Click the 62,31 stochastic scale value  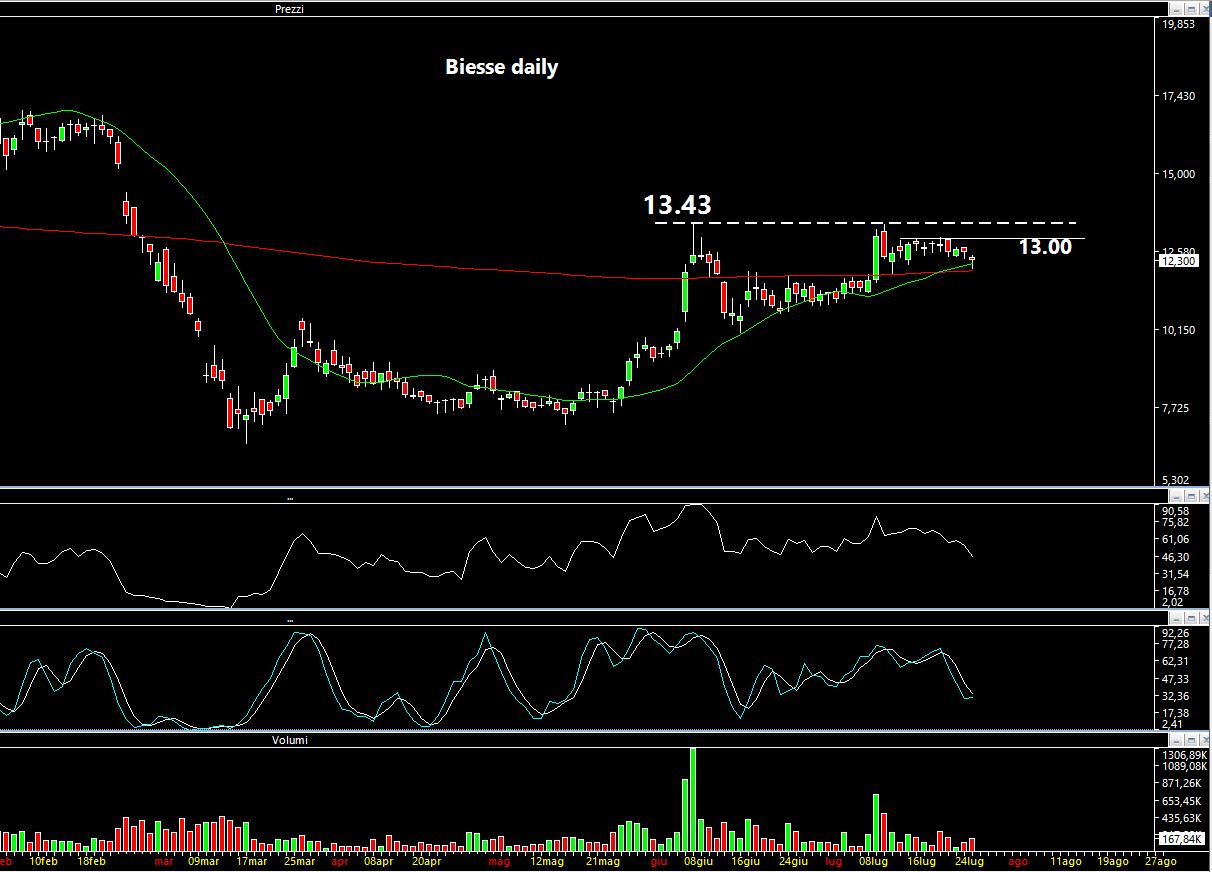pyautogui.click(x=1175, y=661)
